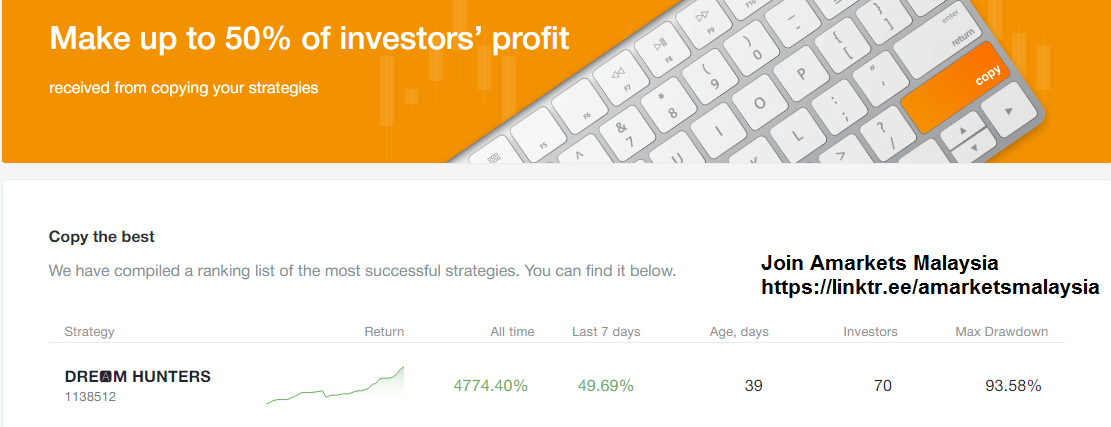This screenshot has width=1111, height=427.
Task: Click the investors count 70
Action: [x=882, y=386]
